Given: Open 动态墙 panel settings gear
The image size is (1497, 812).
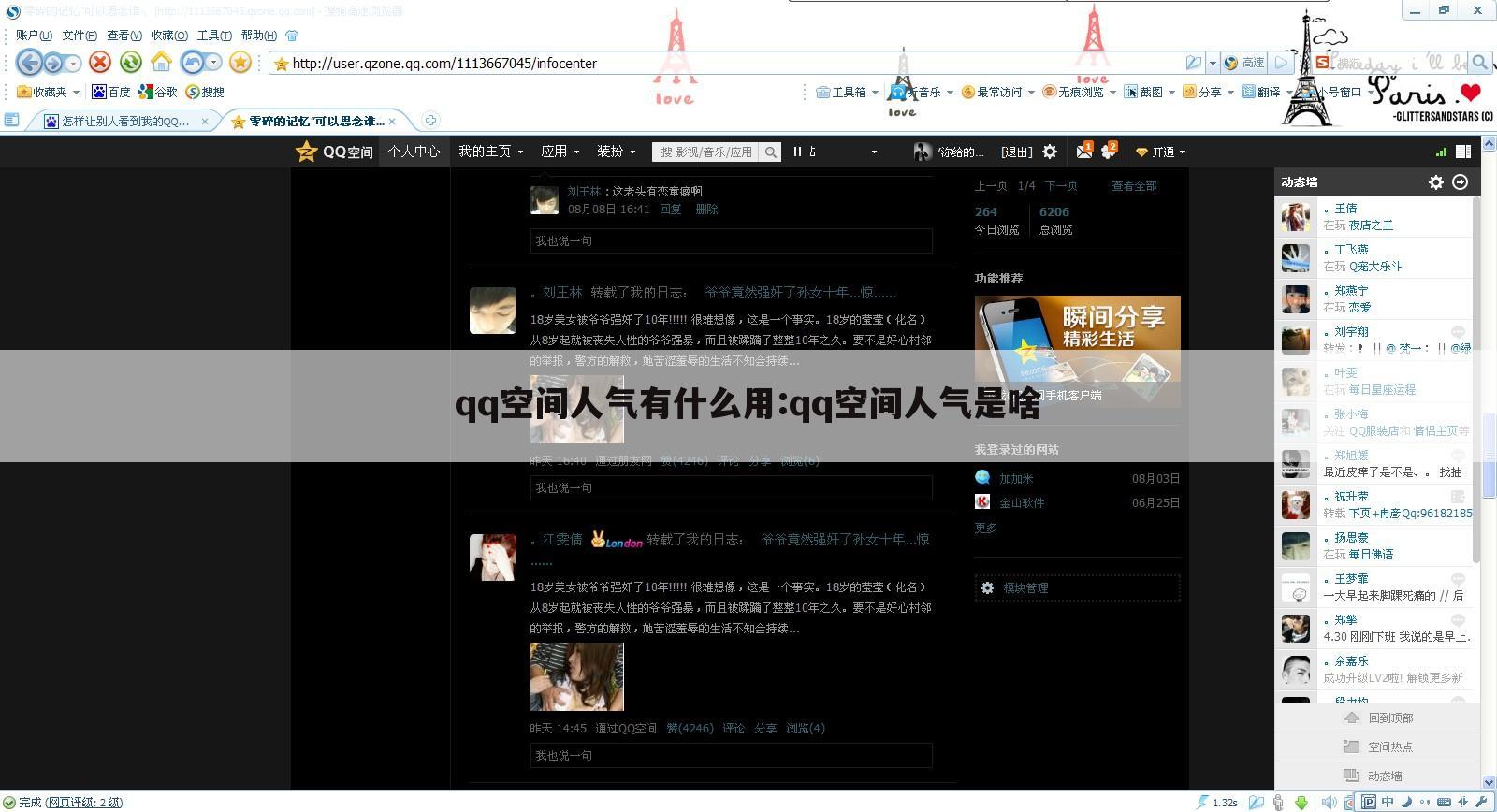Looking at the screenshot, I should (x=1436, y=182).
